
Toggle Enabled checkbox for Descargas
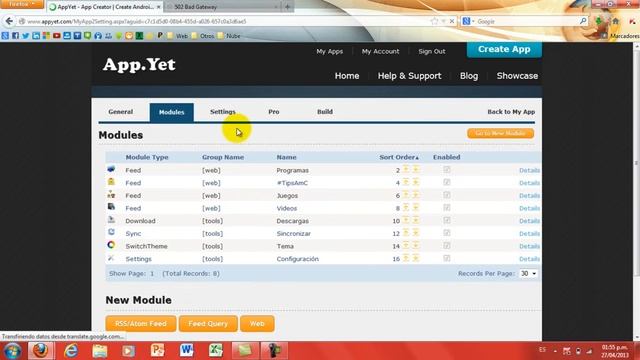click(x=447, y=220)
